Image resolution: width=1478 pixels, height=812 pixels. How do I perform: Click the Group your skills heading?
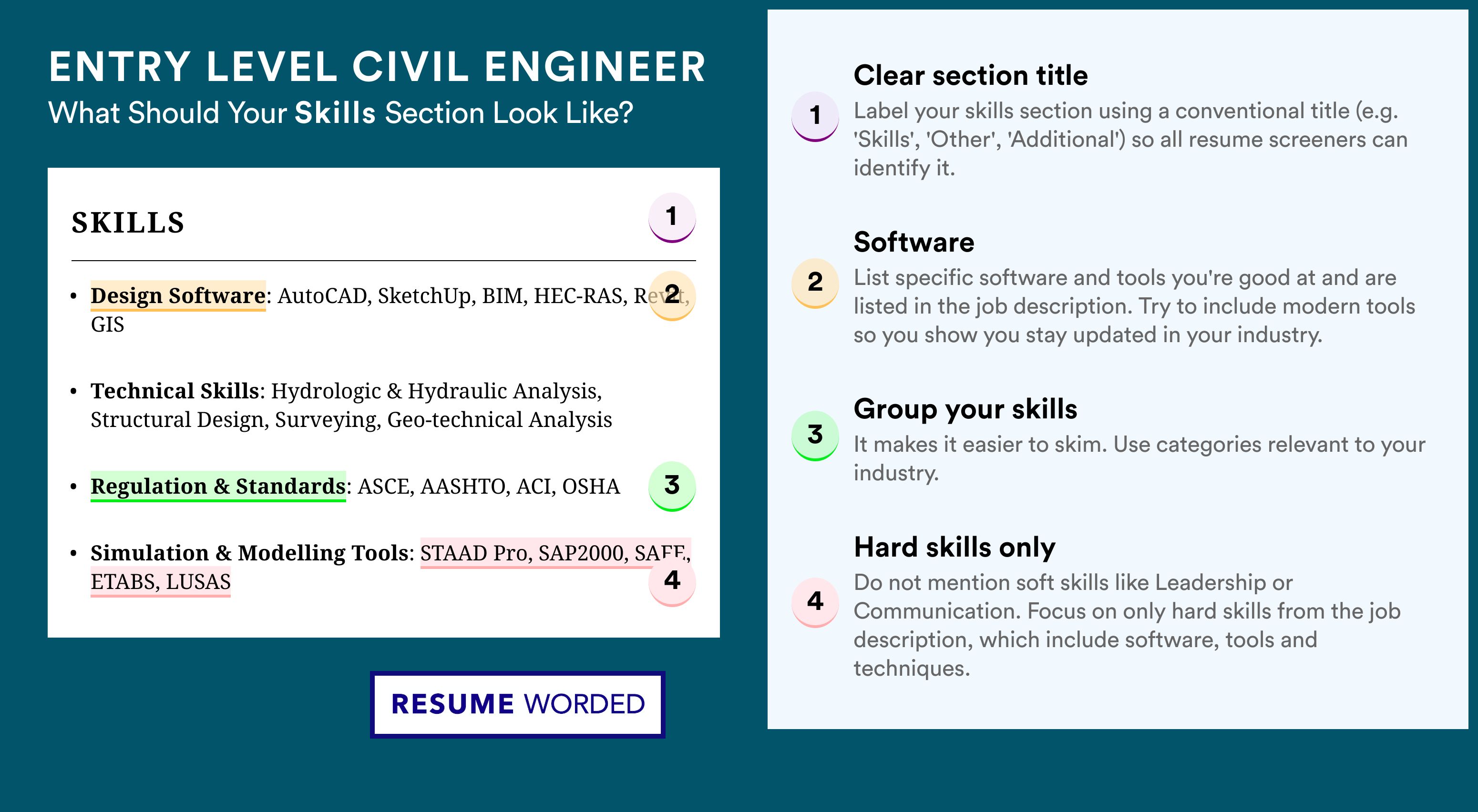coord(965,409)
